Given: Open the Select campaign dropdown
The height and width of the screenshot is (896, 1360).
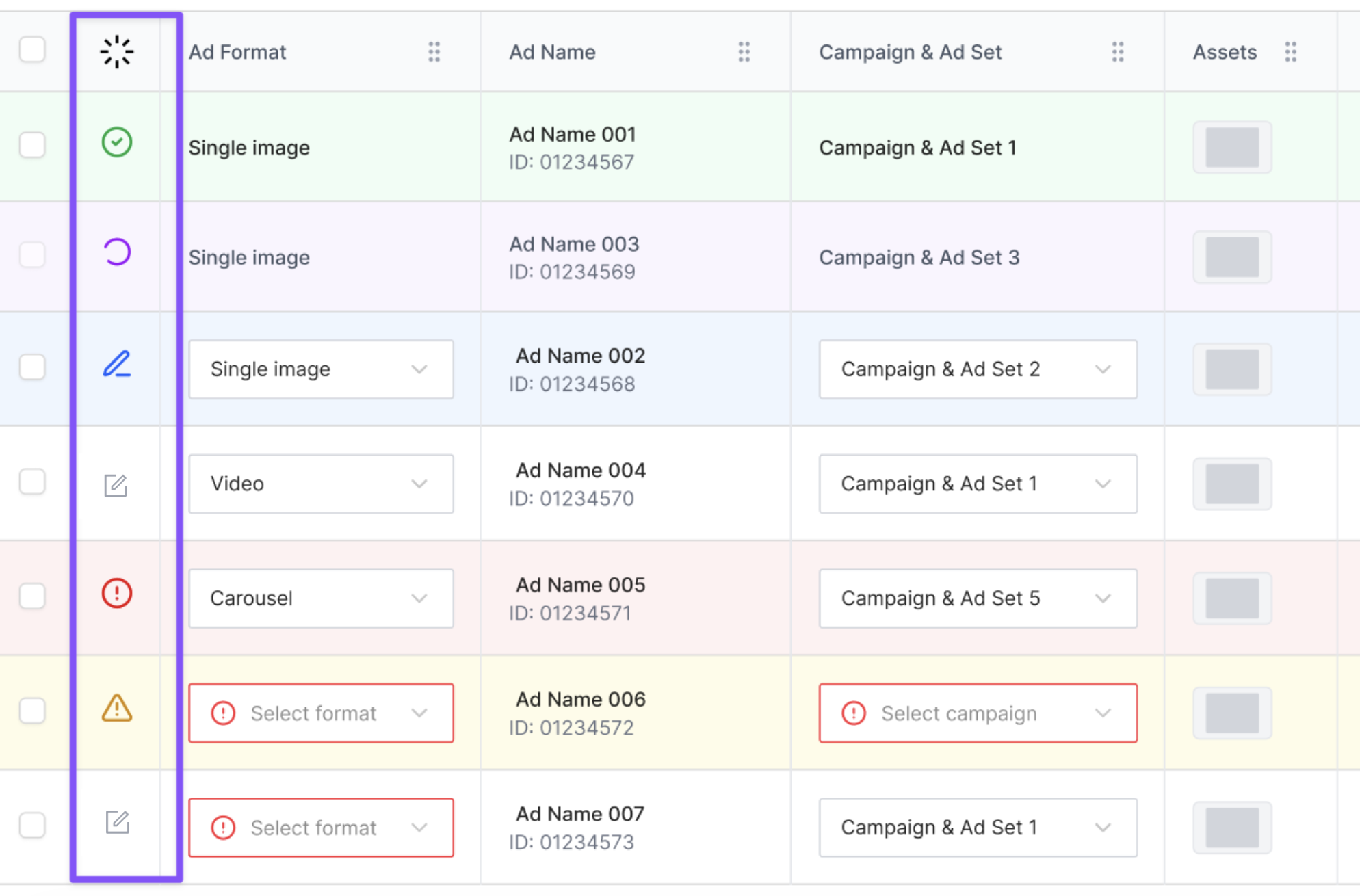Looking at the screenshot, I should click(x=978, y=713).
